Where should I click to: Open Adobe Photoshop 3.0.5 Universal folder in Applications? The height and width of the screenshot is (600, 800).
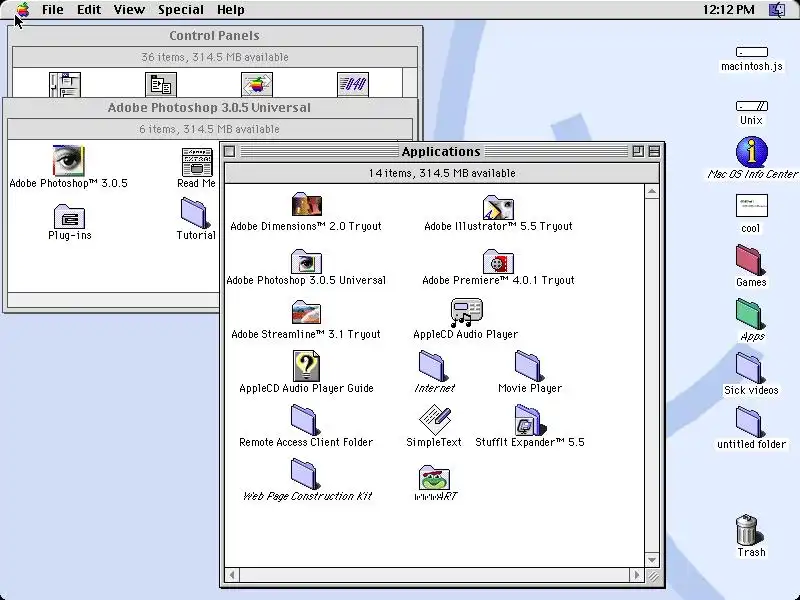click(306, 261)
